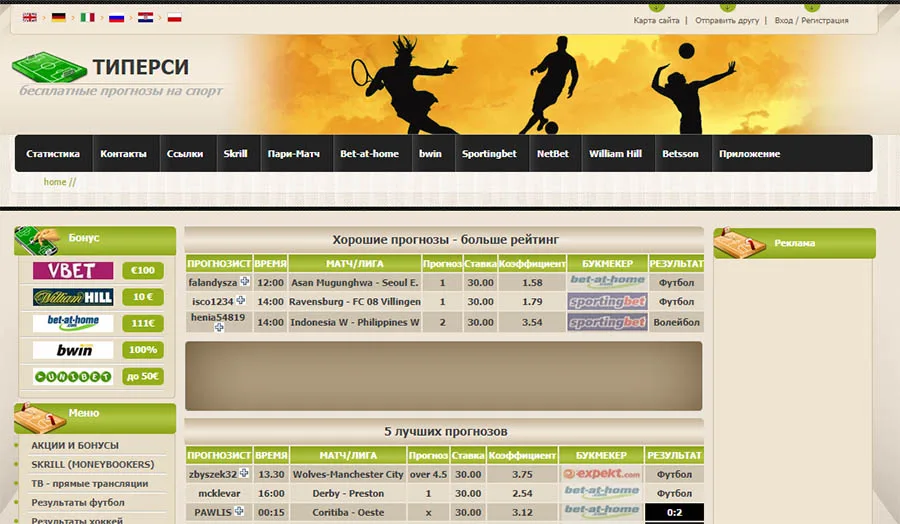The image size is (900, 524).
Task: Click the plus icon beside PAWLIS
Action: (239, 511)
